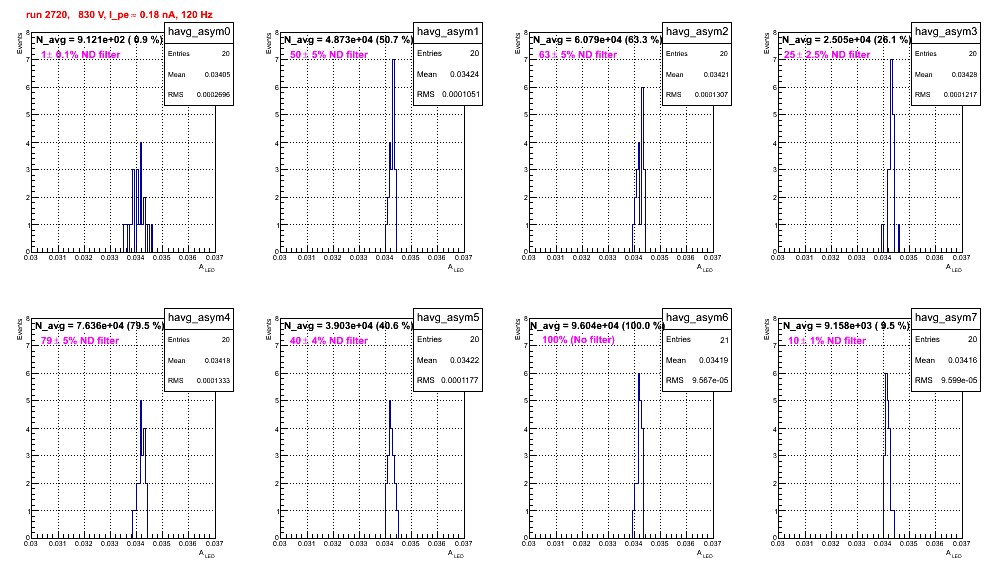Click the 100% (No filter) label
Screen dimensions: 996x572
(579, 340)
